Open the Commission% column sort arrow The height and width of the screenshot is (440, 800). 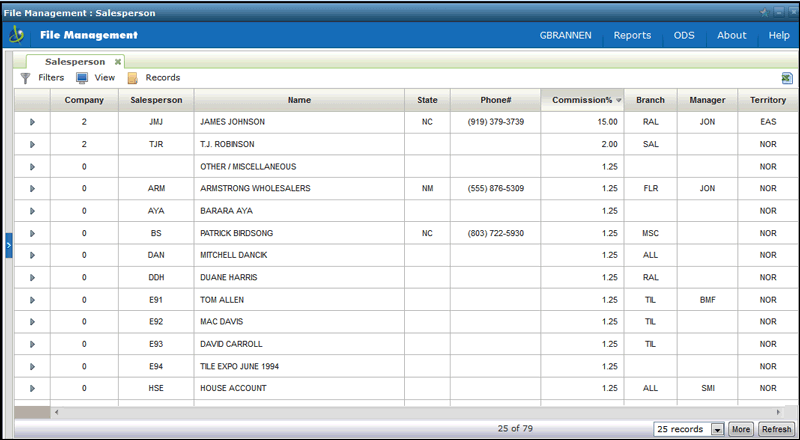(619, 100)
